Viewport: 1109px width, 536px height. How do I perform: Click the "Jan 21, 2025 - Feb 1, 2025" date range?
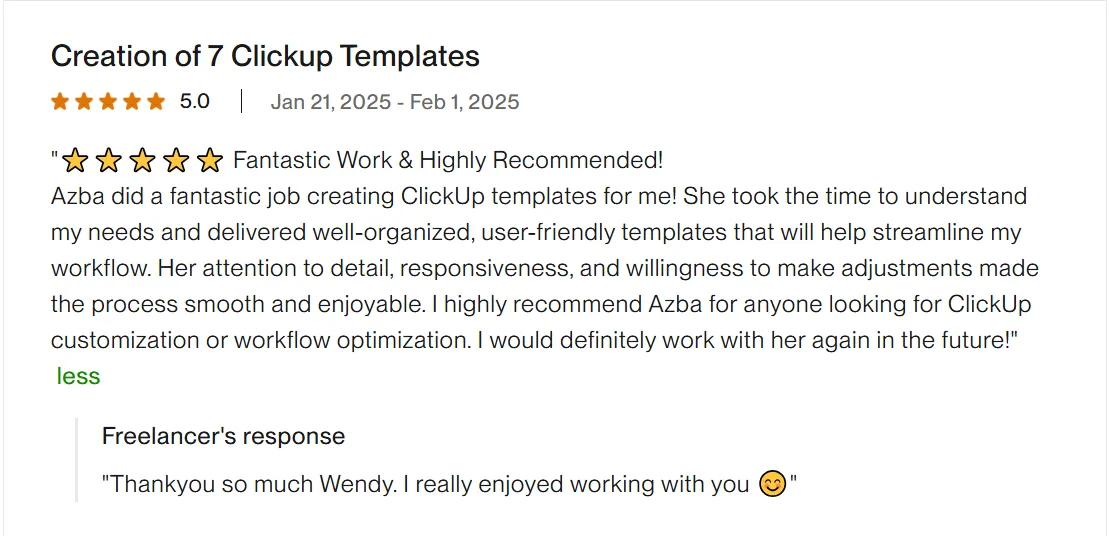(x=394, y=101)
